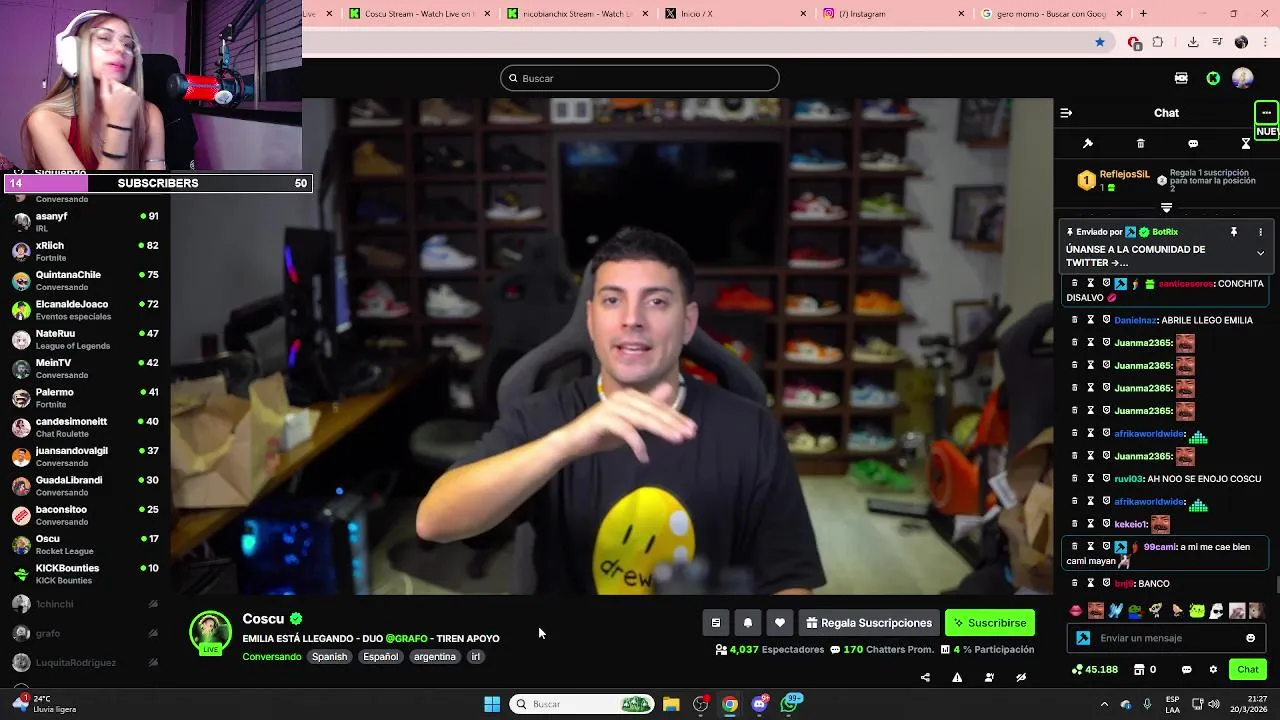Open the moderation hammer tool in chat header
The image size is (1280, 720).
click(x=1088, y=144)
